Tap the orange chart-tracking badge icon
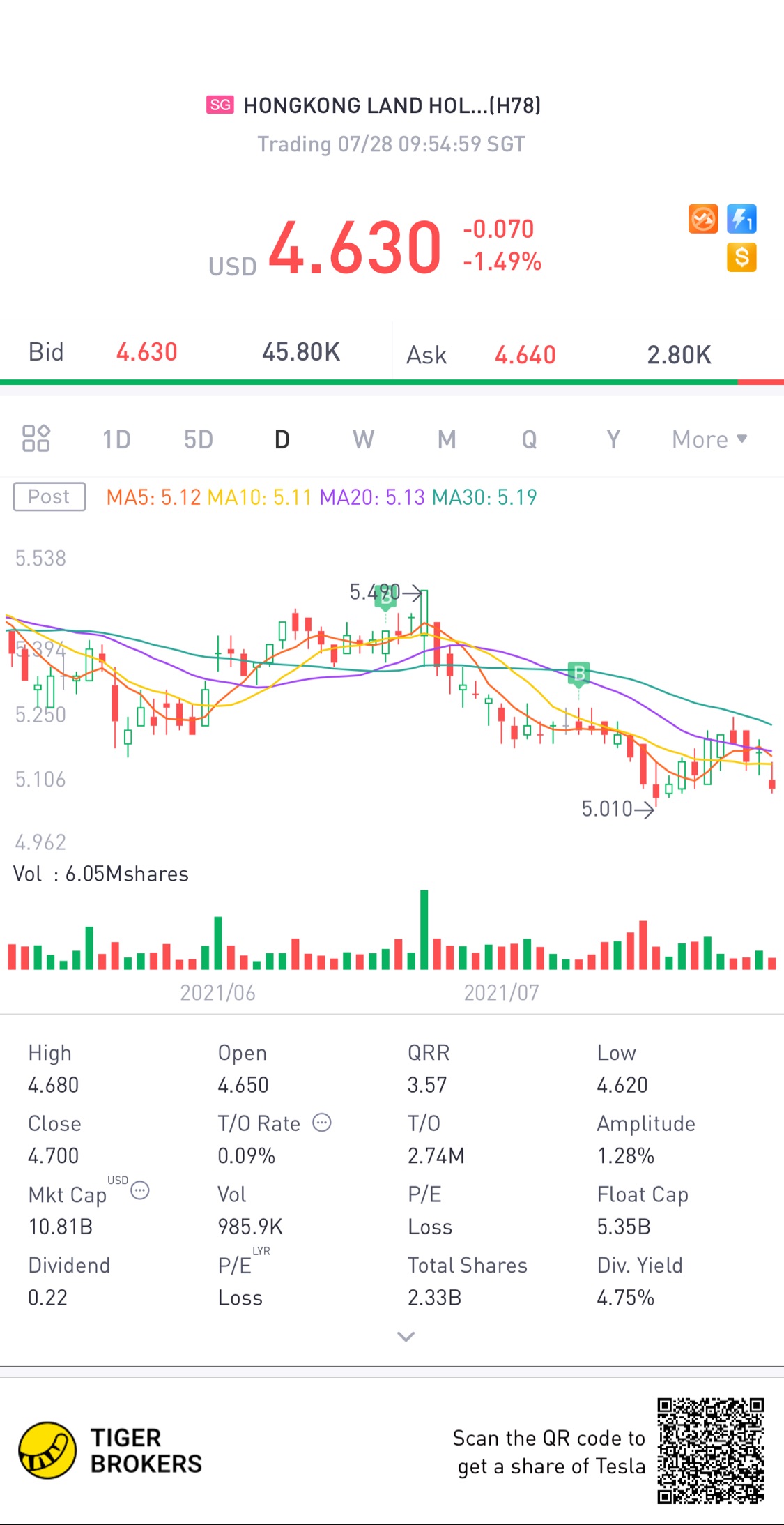 point(703,219)
